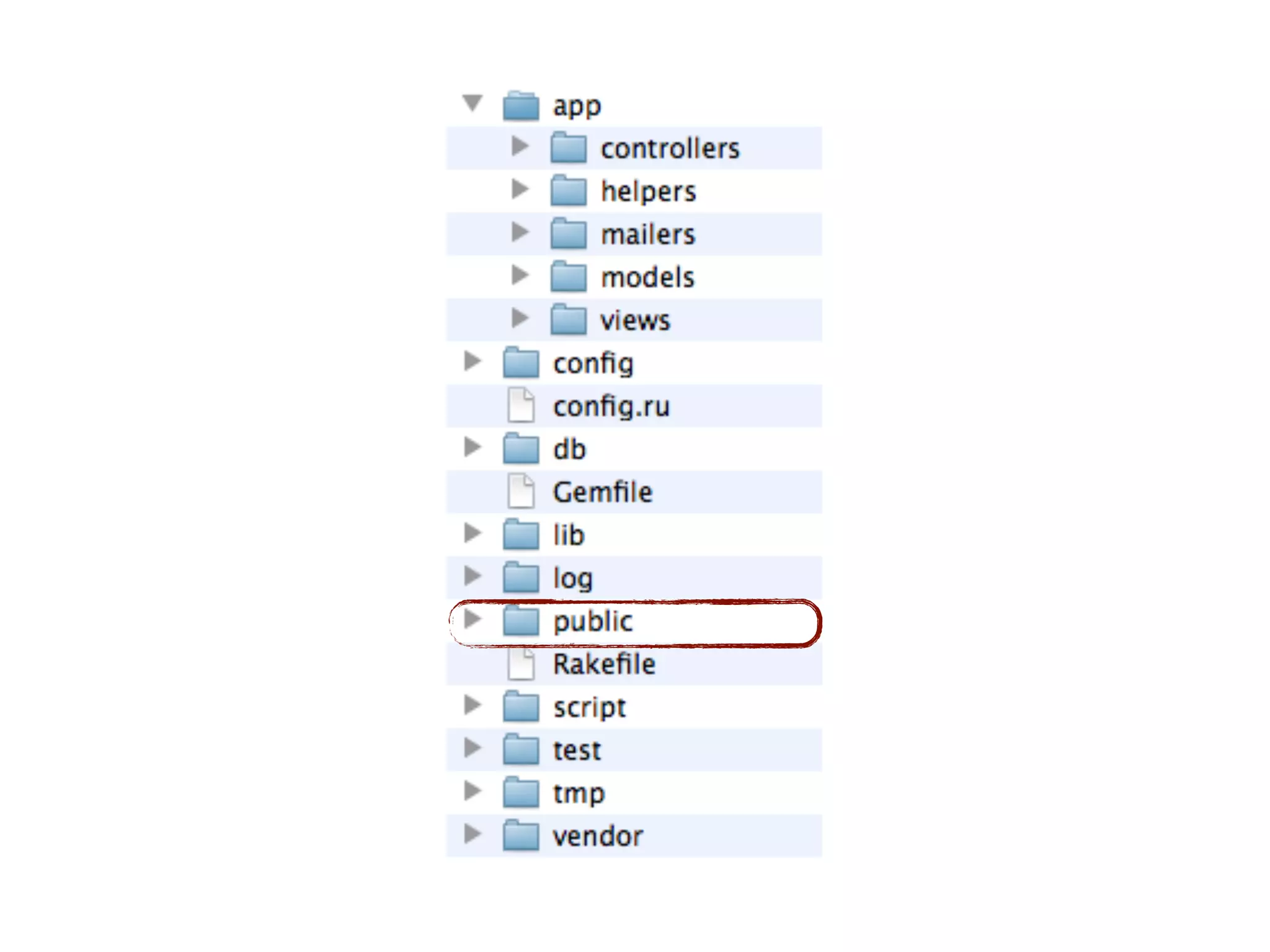Click the config.ru file icon
1270x952 pixels.
point(521,405)
